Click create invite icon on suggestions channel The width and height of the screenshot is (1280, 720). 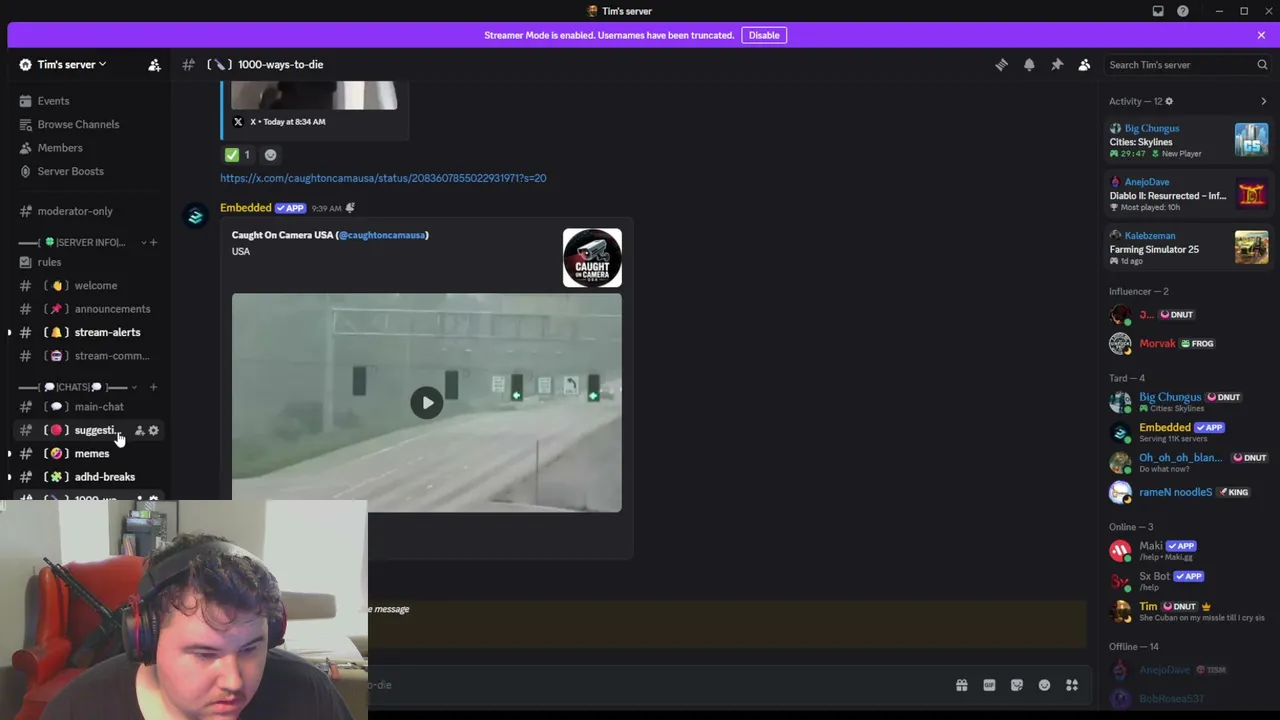pos(139,430)
